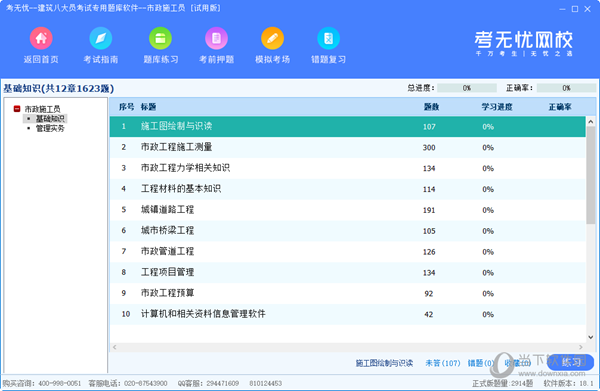This screenshot has width=600, height=391.
Task: Click the horizontal scroll right arrow
Action: (x=581, y=347)
